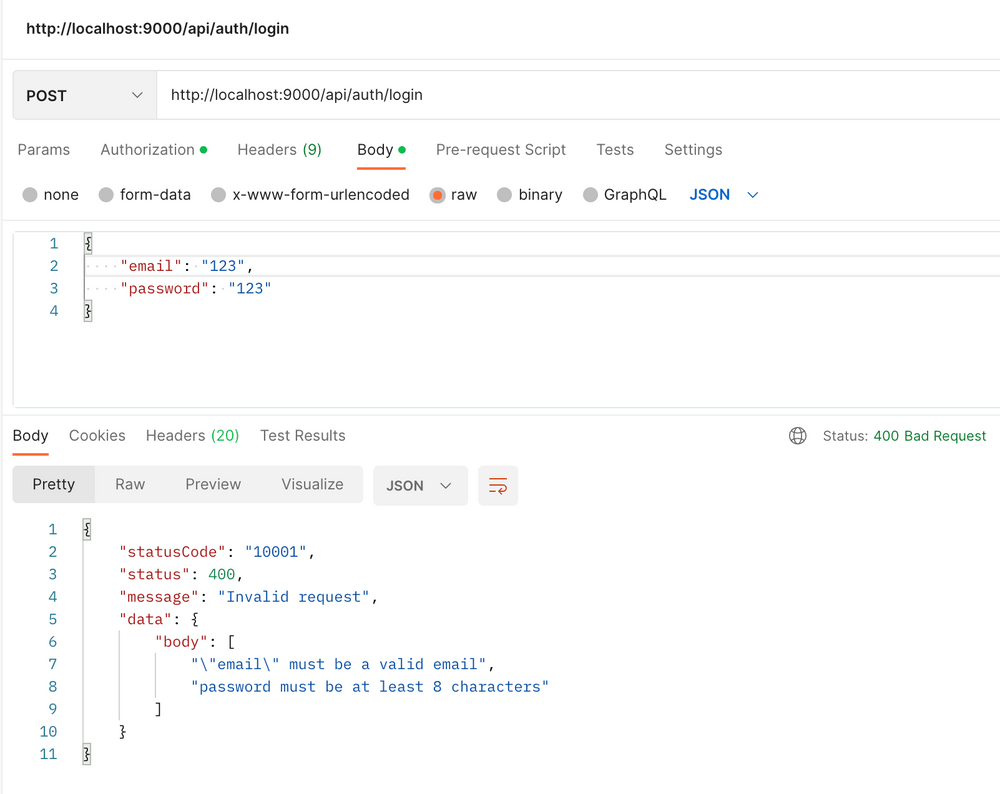Click the "status": 400 response line
This screenshot has width=1000, height=794.
(x=181, y=574)
